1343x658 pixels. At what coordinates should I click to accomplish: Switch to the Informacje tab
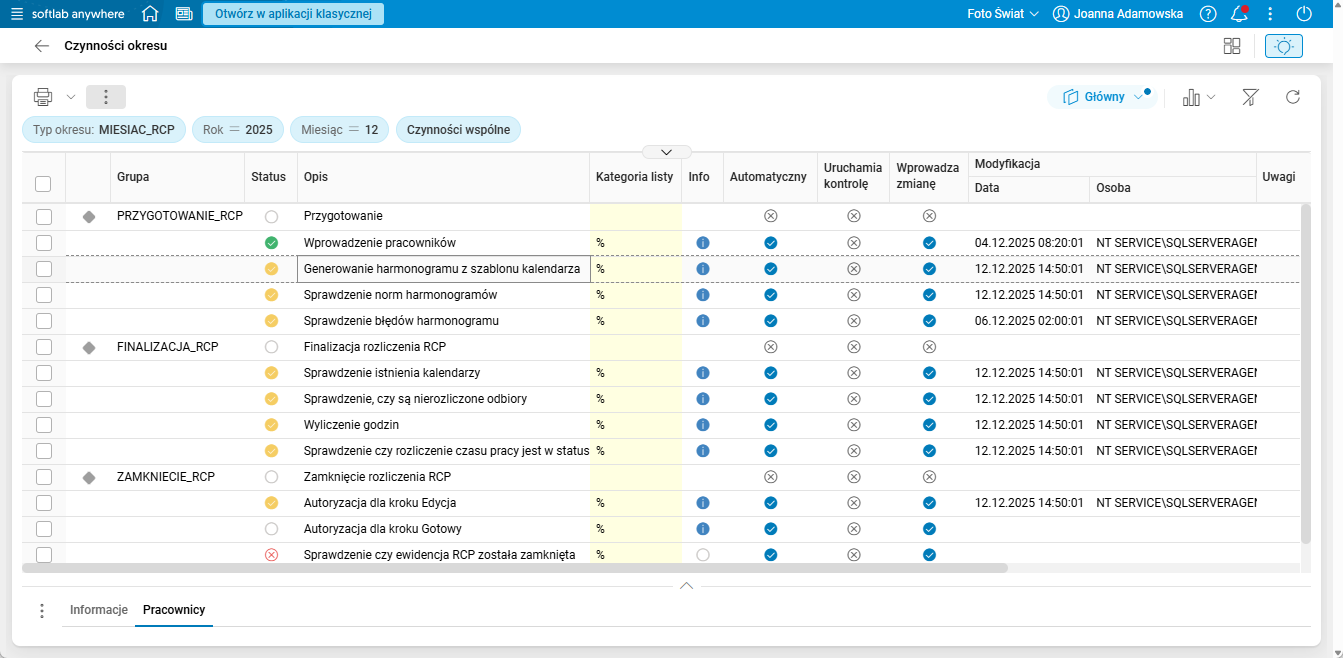pos(98,610)
